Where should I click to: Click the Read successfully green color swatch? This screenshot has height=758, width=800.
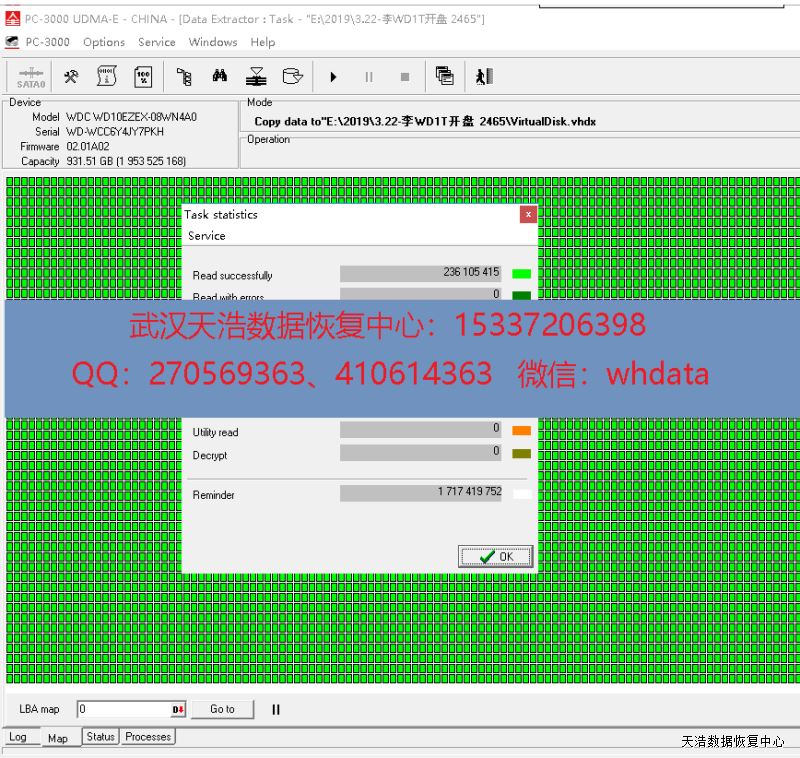click(x=521, y=273)
